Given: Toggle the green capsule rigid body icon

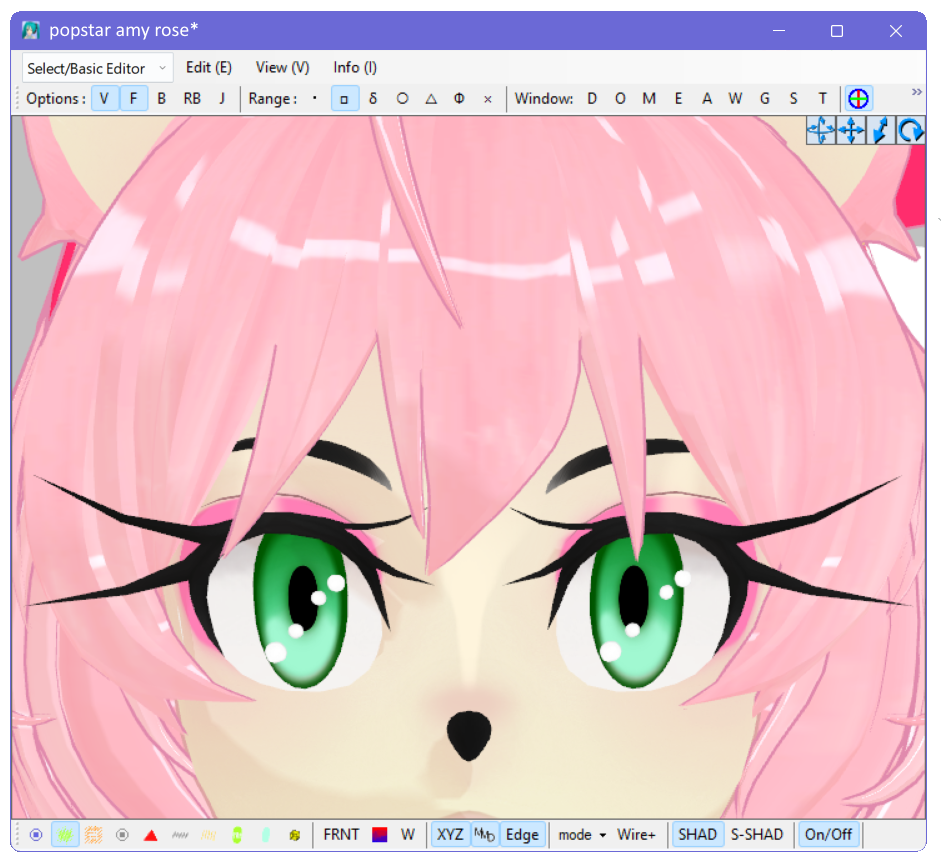Looking at the screenshot, I should coord(237,835).
